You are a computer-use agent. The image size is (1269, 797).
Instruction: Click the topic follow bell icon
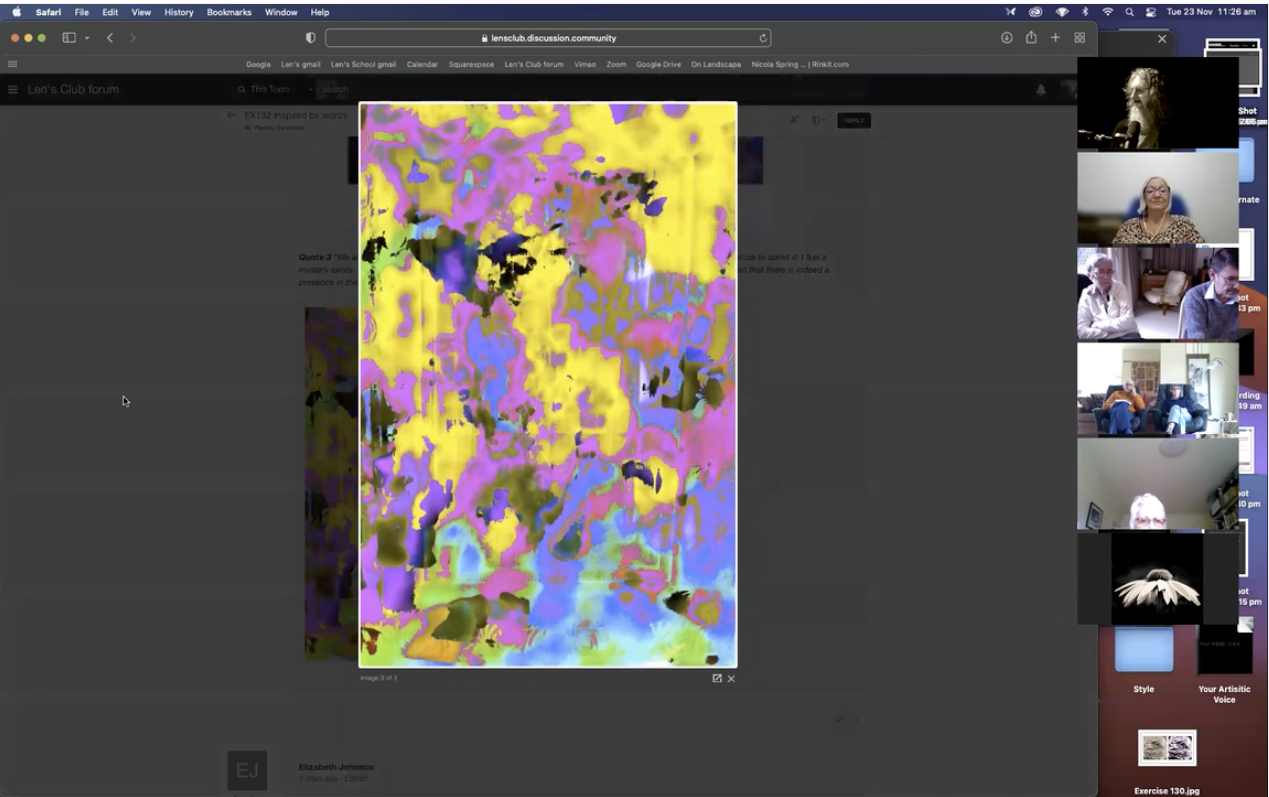[794, 120]
